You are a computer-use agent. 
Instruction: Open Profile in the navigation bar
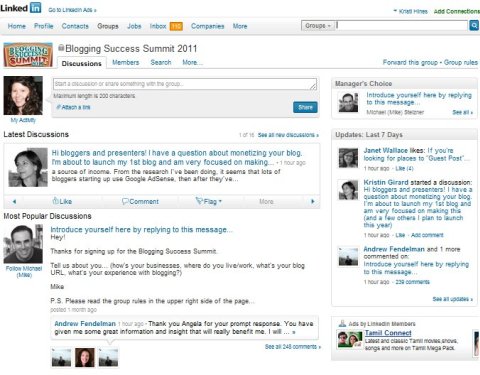pyautogui.click(x=44, y=26)
